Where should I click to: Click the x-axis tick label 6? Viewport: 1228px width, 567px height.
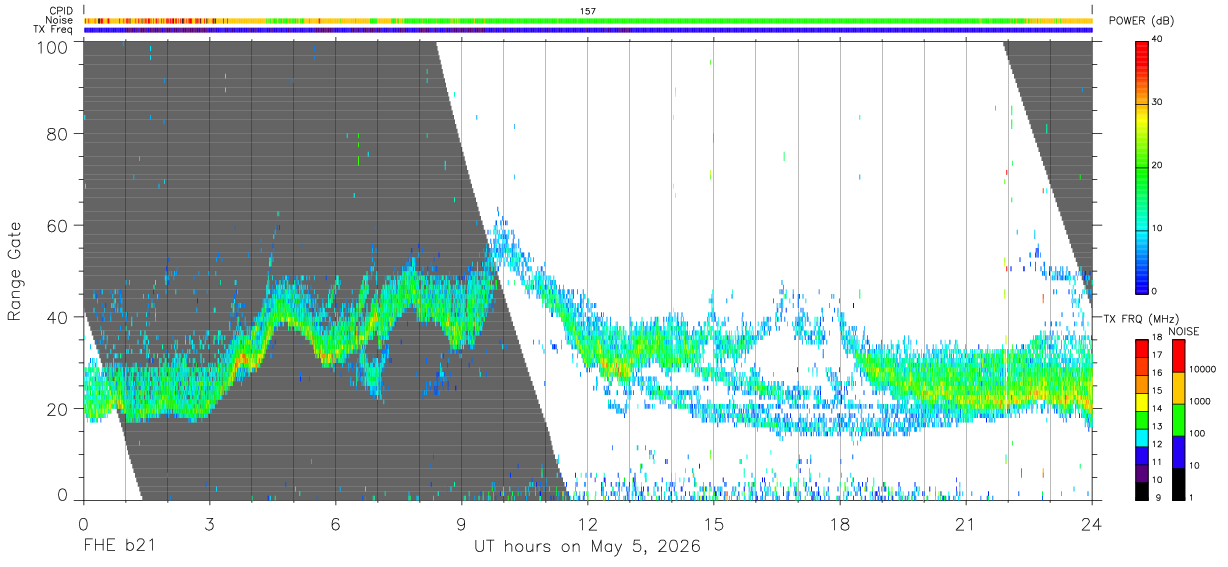[335, 525]
